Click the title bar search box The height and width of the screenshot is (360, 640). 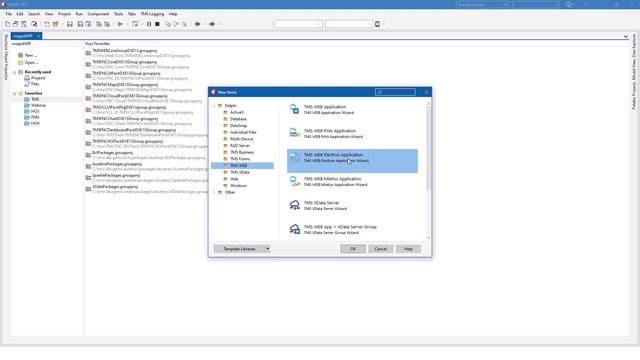[536, 4]
